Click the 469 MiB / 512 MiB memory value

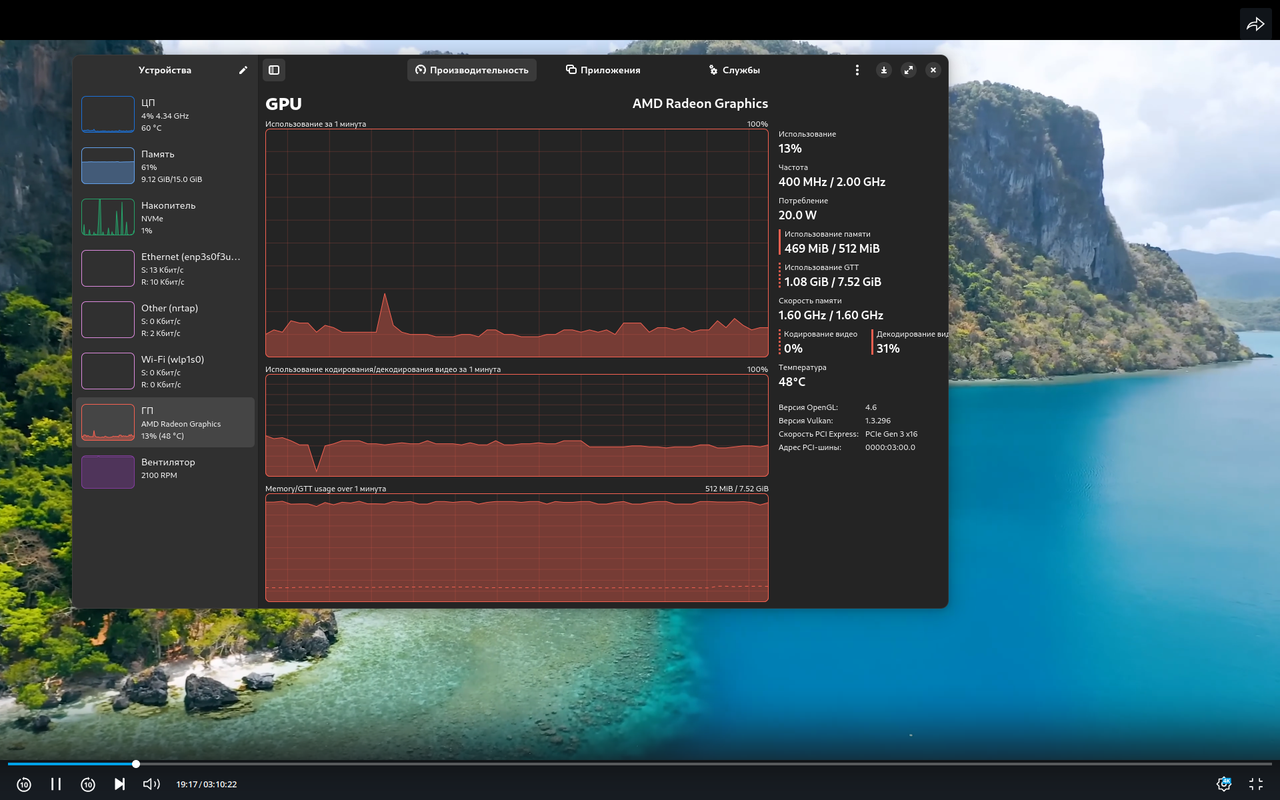832,249
